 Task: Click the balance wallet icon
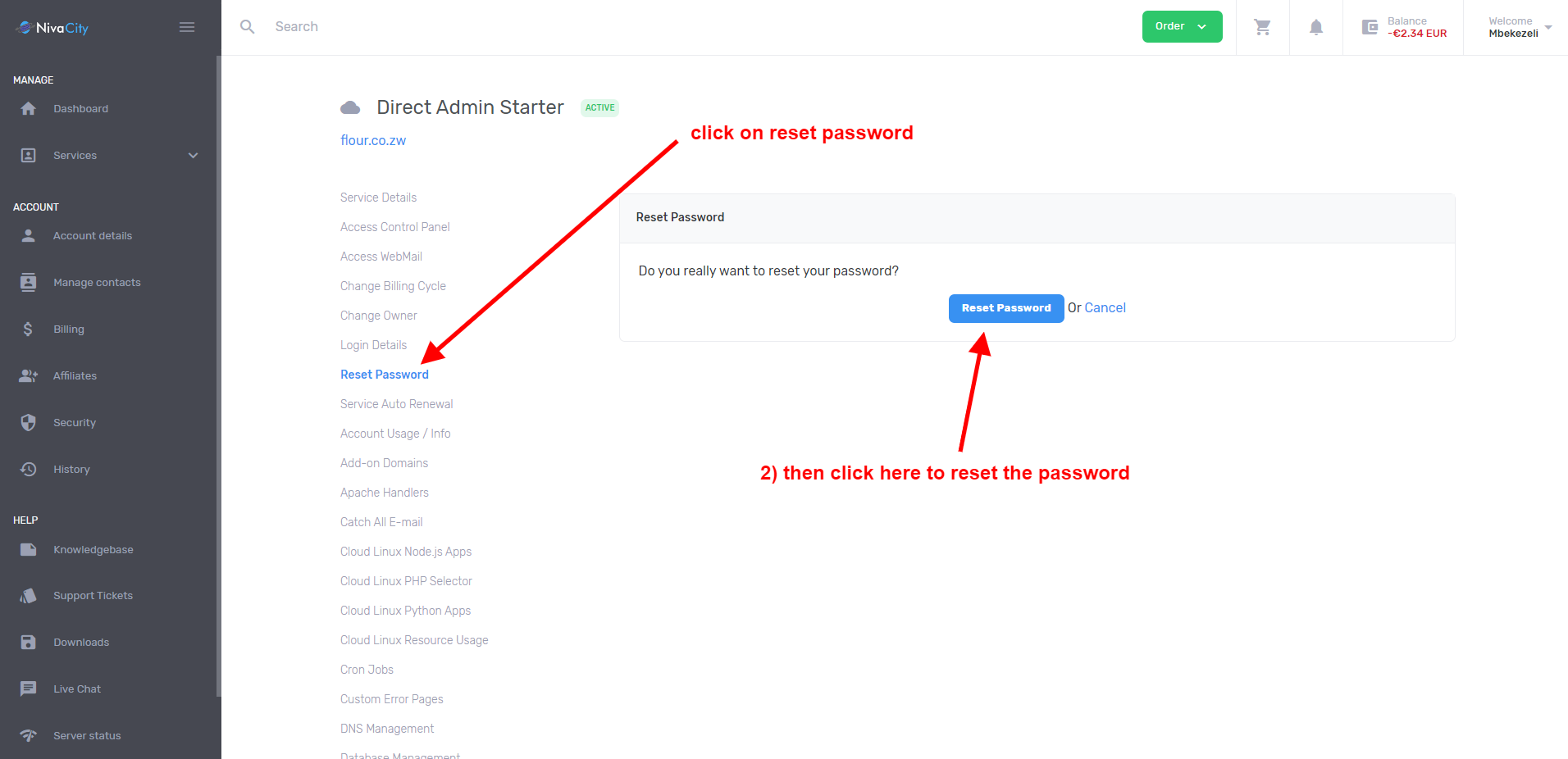(1370, 27)
